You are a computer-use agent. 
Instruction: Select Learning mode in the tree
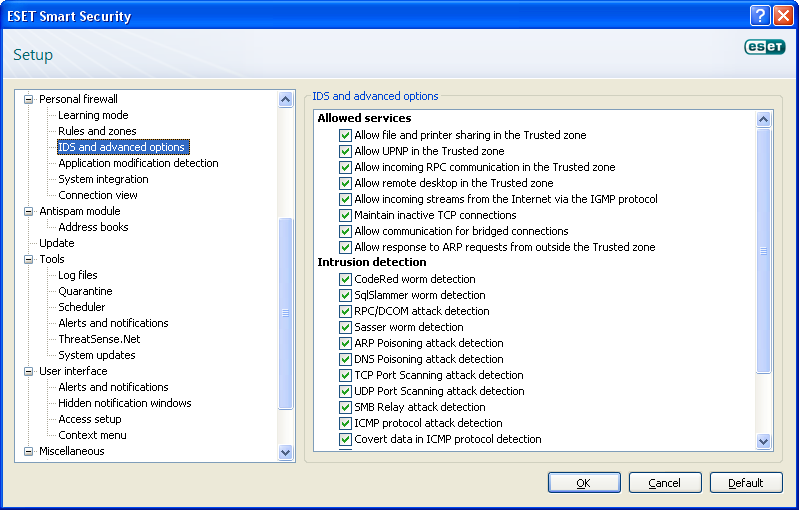coord(93,115)
